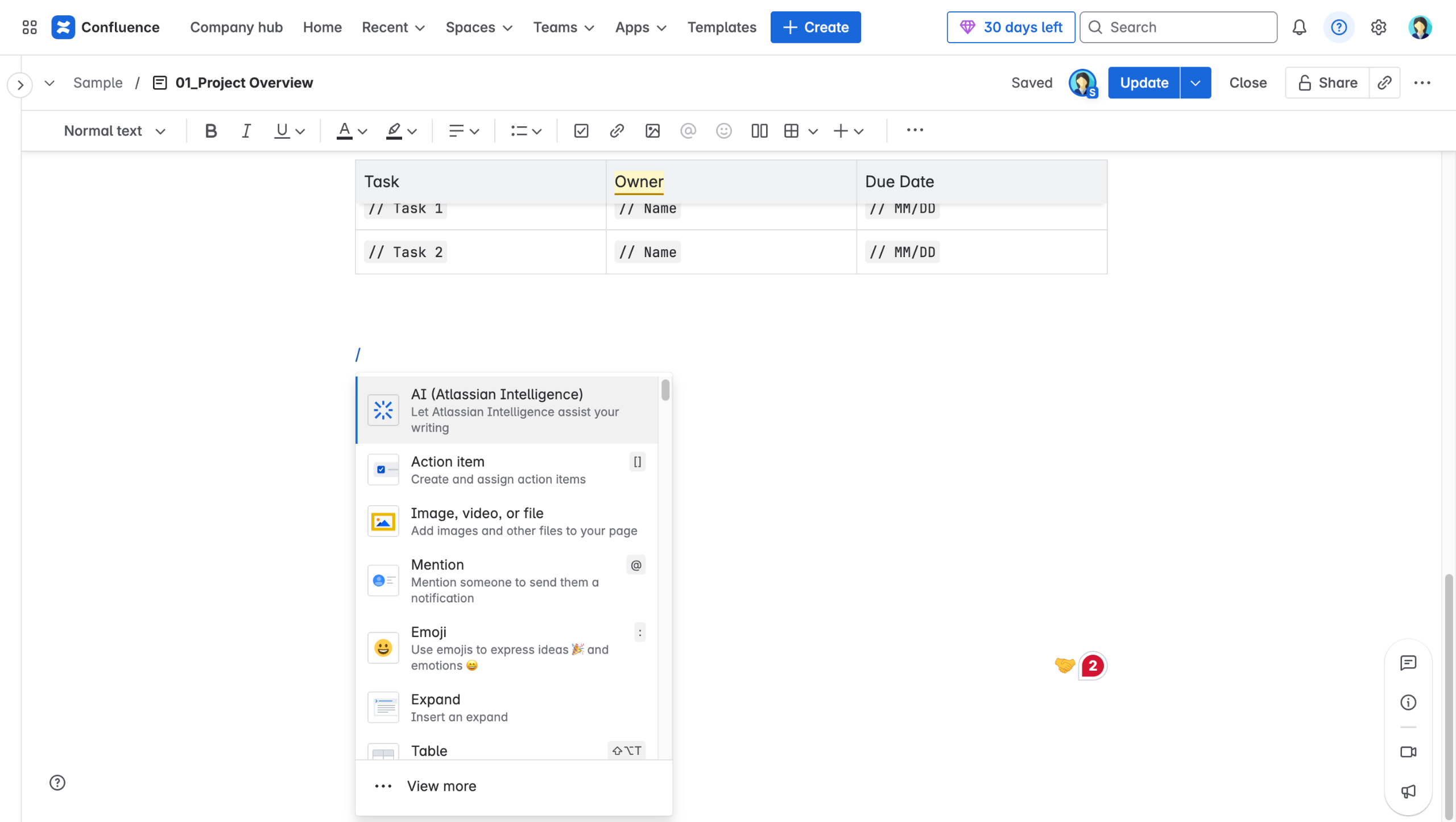Screen dimensions: 1456x822
Task: Click View more in the slash menu
Action: coord(441,786)
